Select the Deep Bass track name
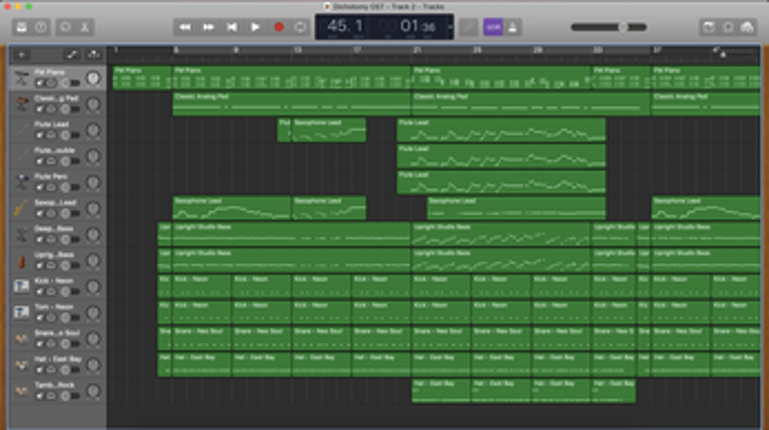 click(54, 229)
